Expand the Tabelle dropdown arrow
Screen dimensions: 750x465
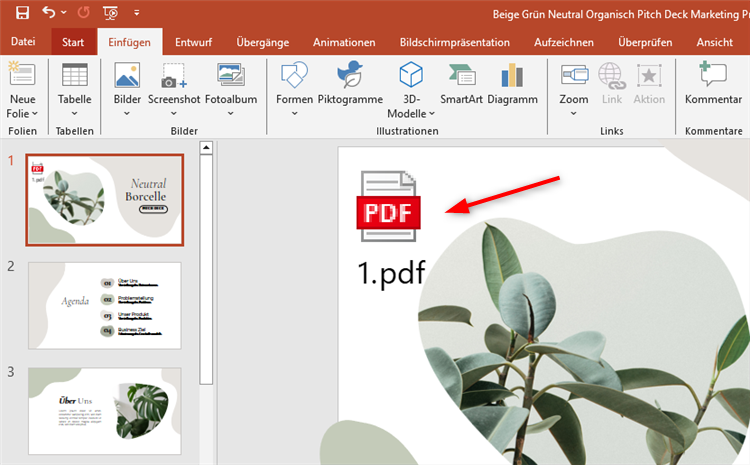tap(75, 113)
